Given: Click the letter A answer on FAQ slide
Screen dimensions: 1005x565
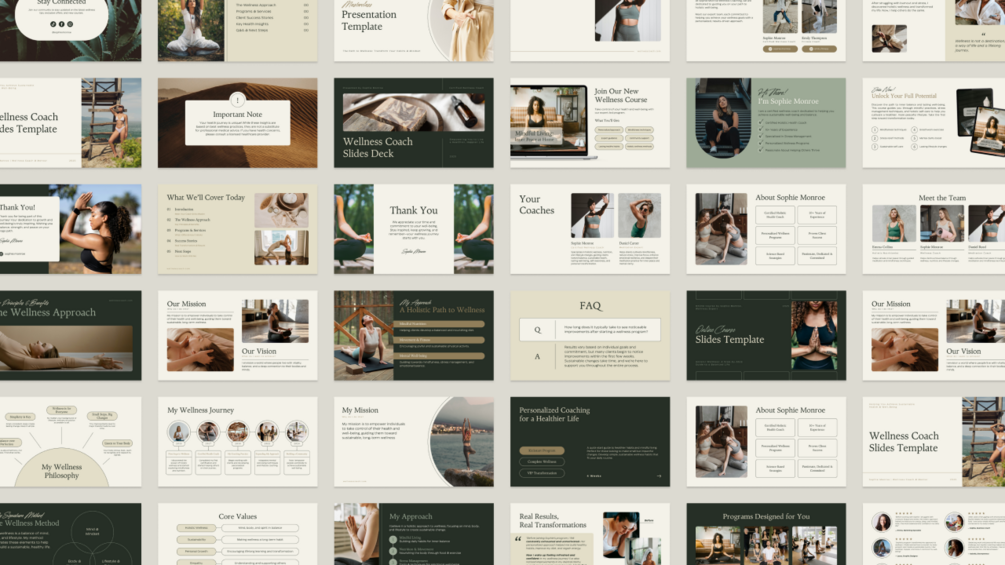Looking at the screenshot, I should pyautogui.click(x=537, y=356).
